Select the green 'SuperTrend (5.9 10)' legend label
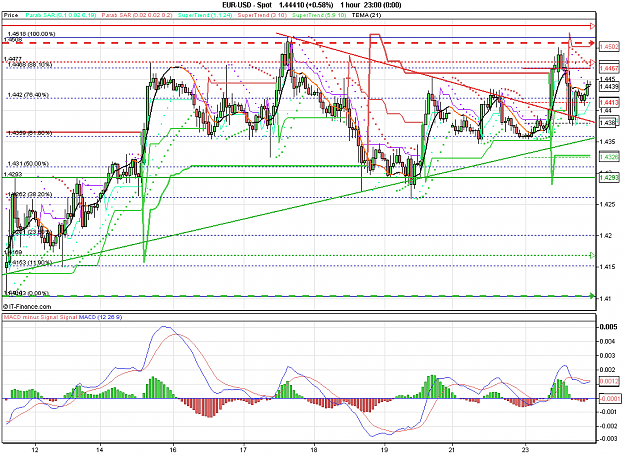 (319, 15)
